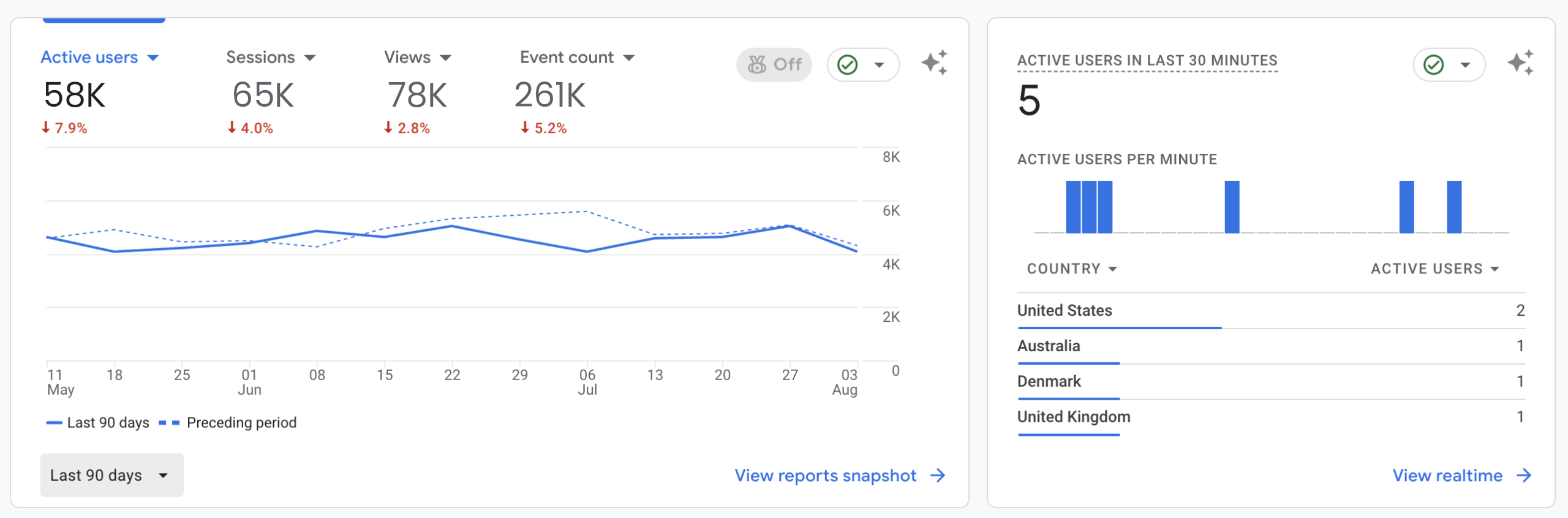Open the Last 90 days date range selector

click(111, 475)
